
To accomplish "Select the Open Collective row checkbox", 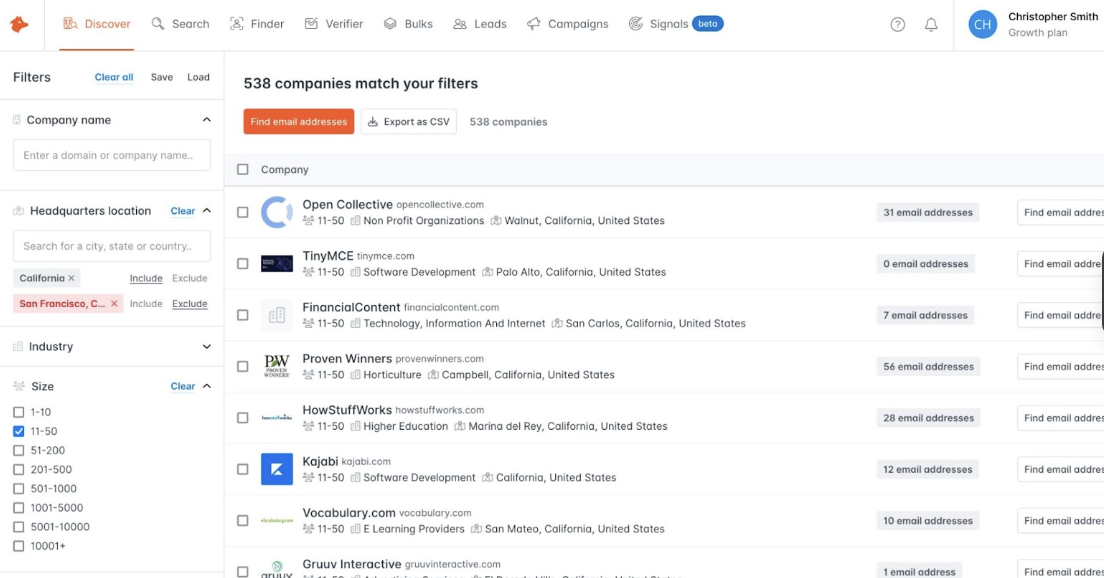I will [242, 211].
